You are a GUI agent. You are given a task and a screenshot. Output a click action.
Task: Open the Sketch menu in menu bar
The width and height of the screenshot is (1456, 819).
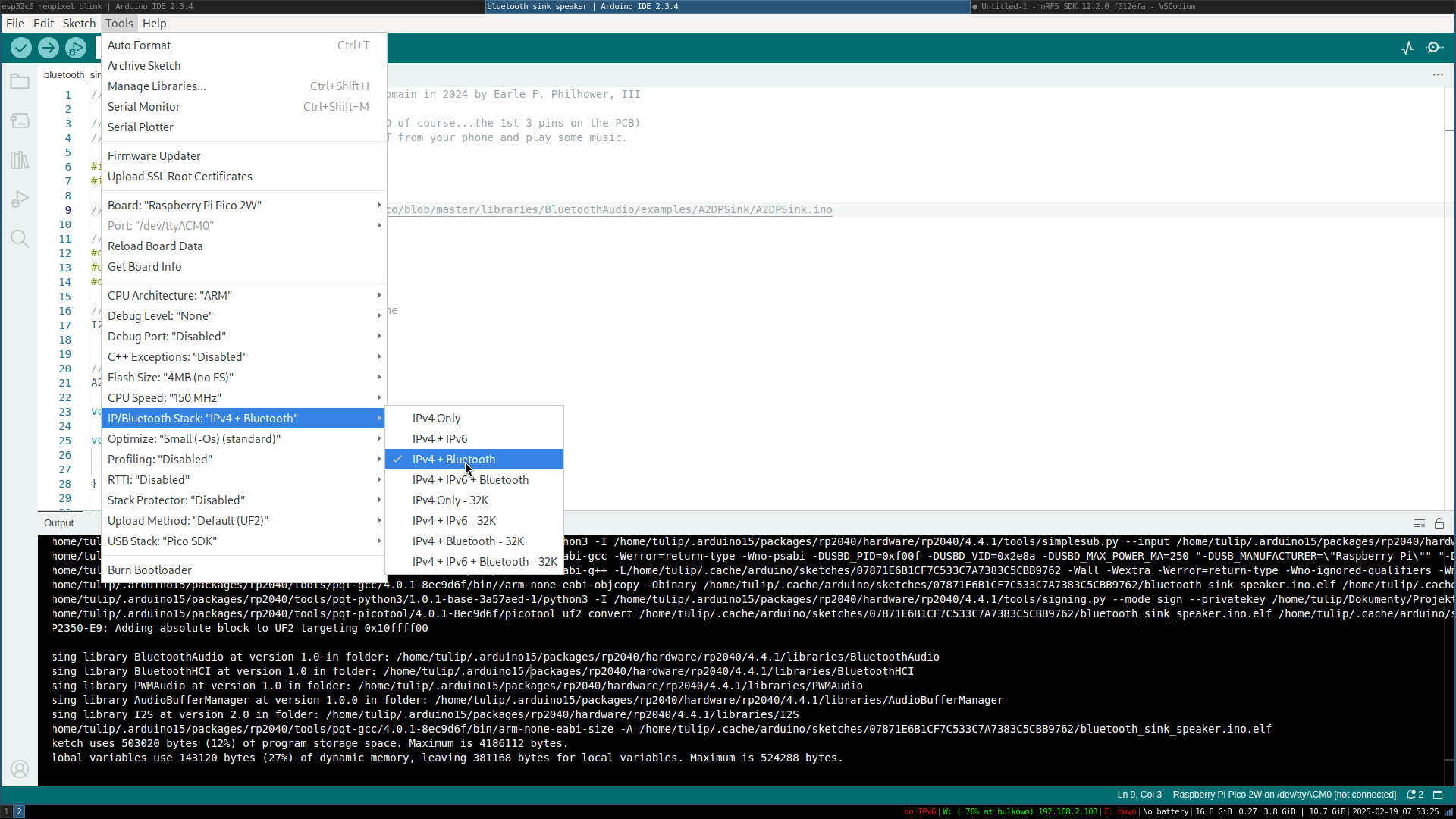coord(79,24)
